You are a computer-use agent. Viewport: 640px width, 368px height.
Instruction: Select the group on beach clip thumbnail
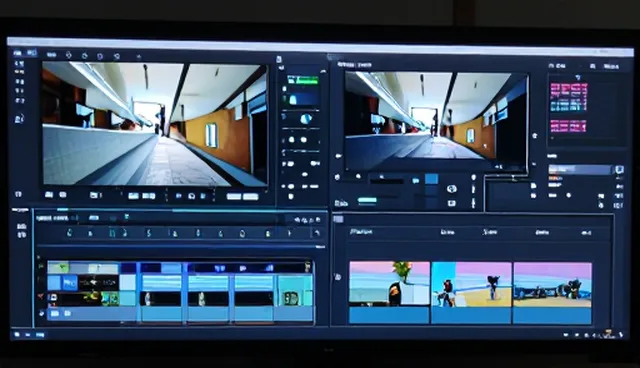click(552, 284)
